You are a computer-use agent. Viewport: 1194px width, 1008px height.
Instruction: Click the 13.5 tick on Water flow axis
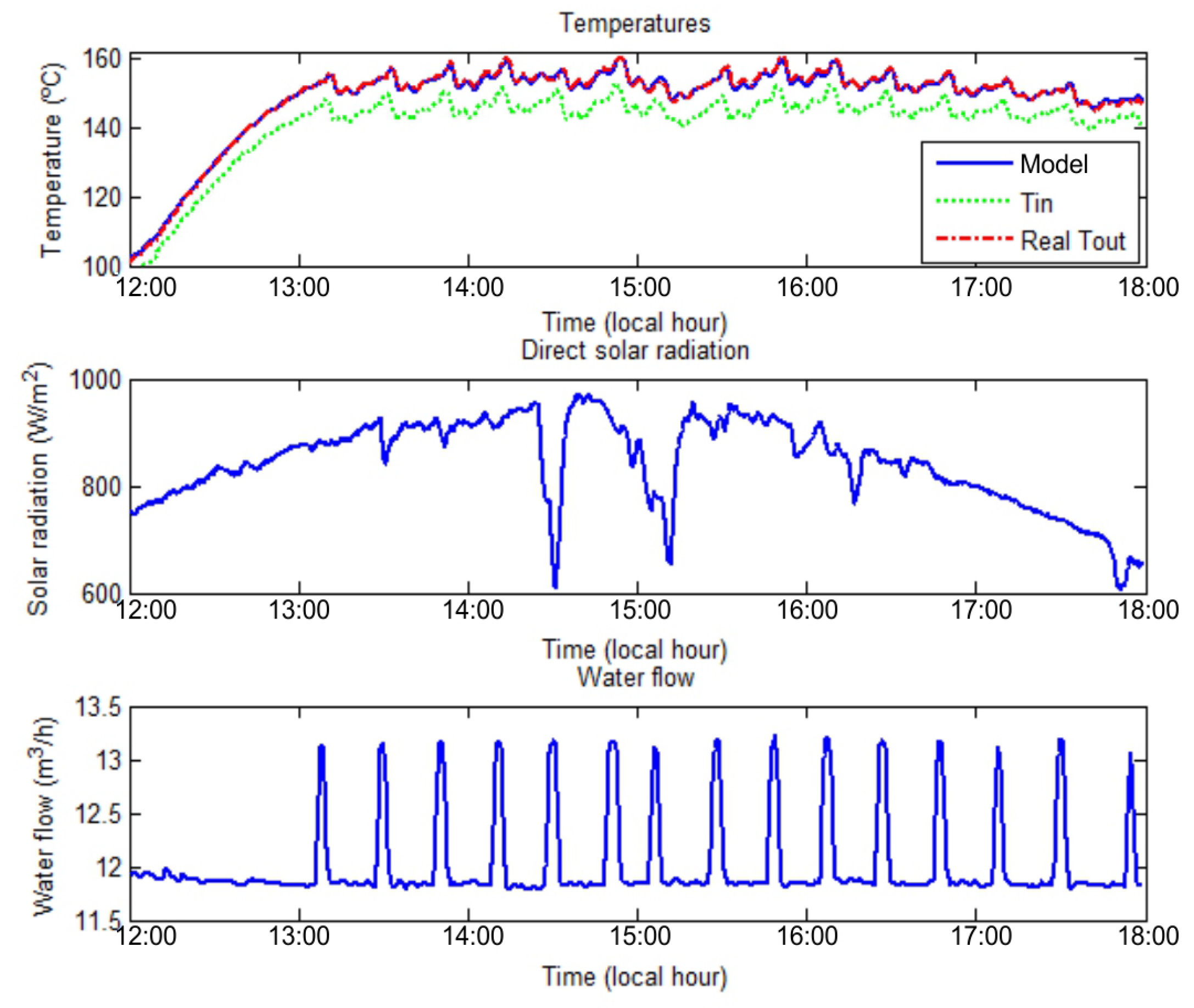click(x=98, y=708)
